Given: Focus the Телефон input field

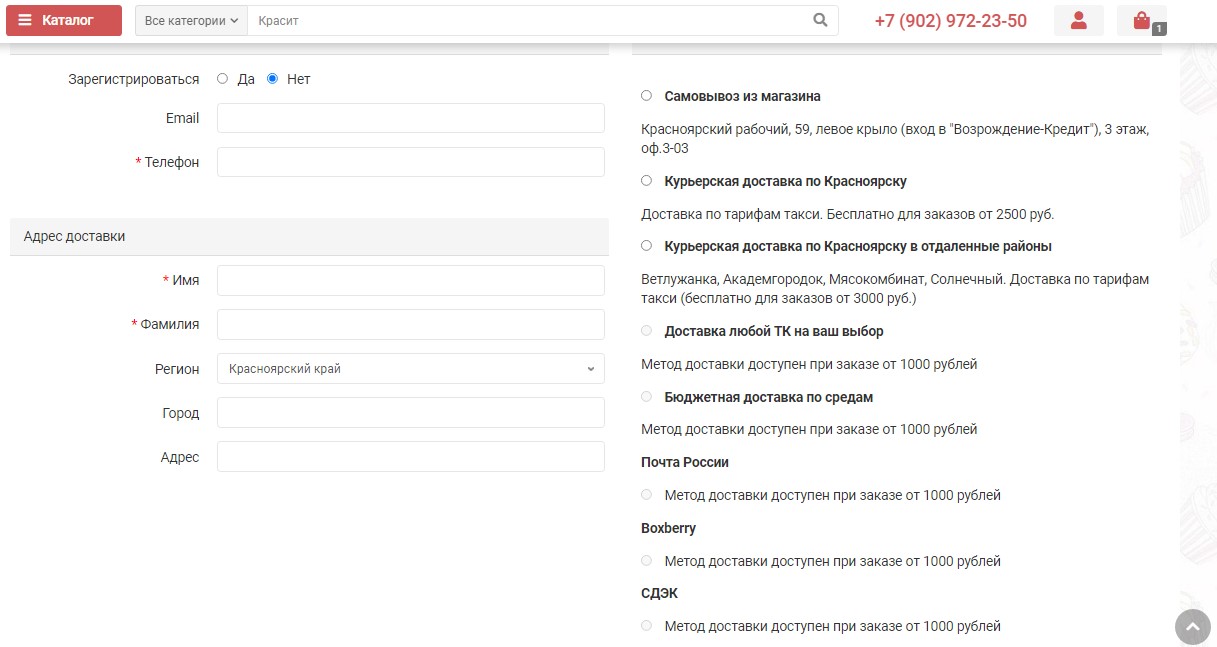Looking at the screenshot, I should click(410, 162).
